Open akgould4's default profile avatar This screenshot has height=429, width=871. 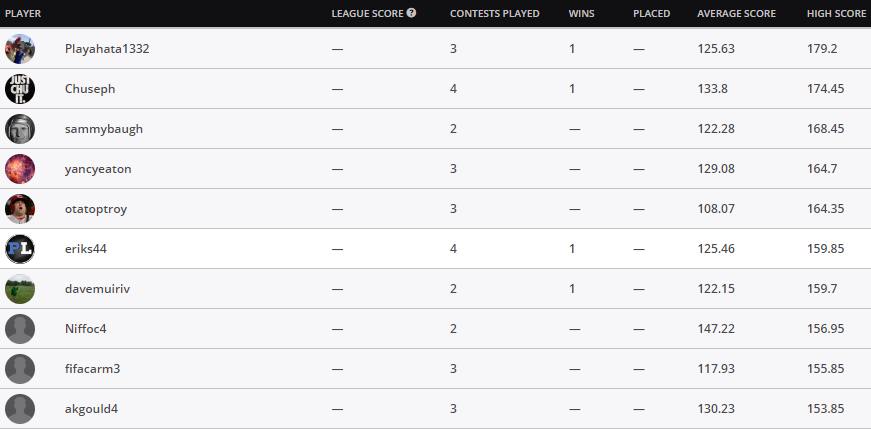(20, 409)
